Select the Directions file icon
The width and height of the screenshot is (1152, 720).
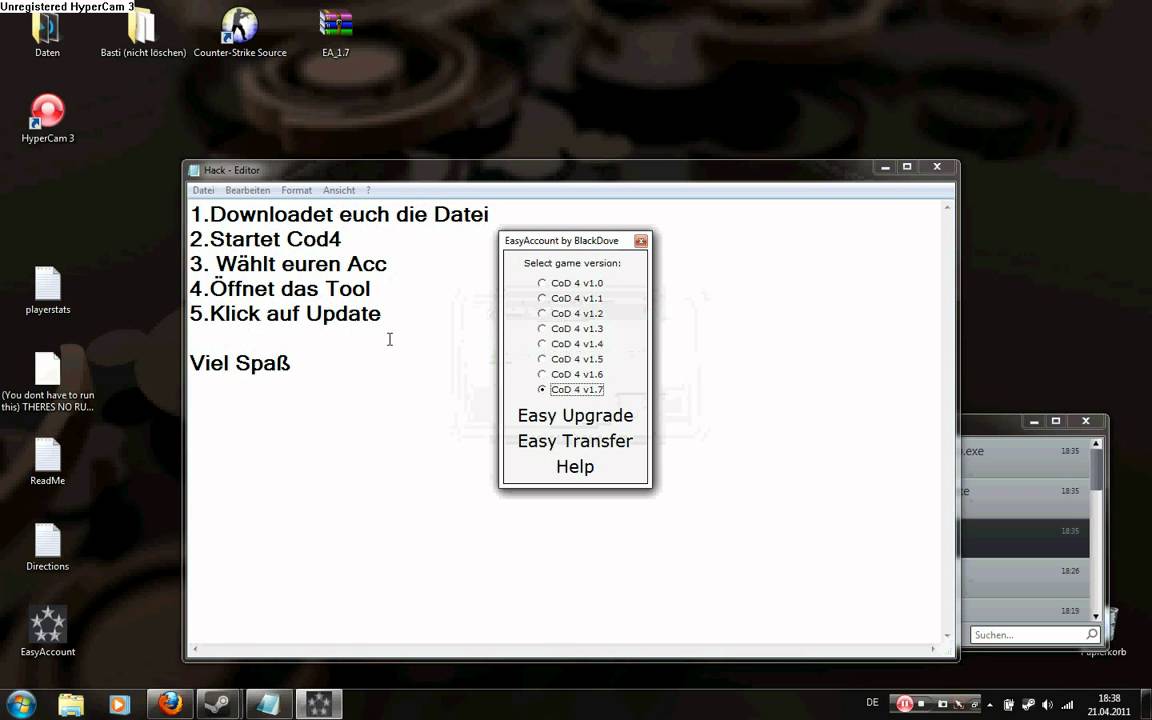48,547
